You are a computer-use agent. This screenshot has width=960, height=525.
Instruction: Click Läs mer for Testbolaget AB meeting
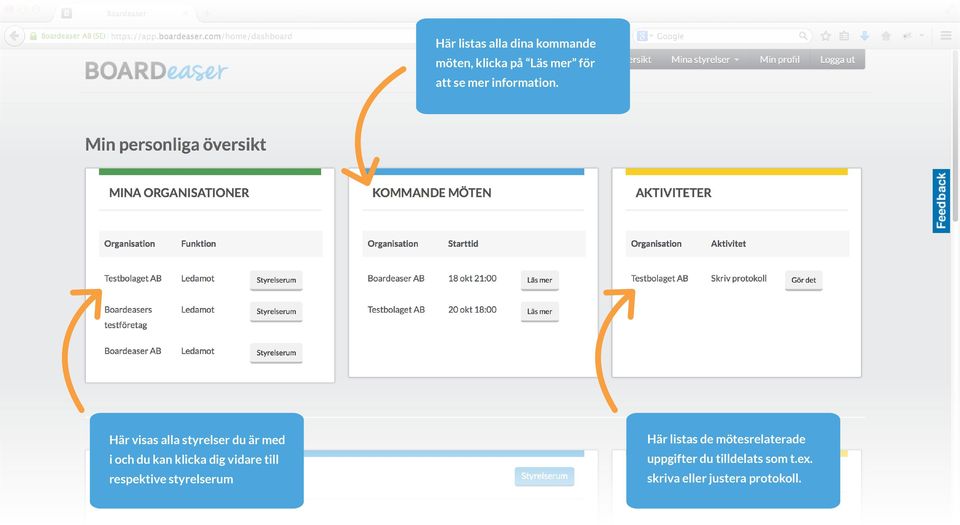[539, 311]
